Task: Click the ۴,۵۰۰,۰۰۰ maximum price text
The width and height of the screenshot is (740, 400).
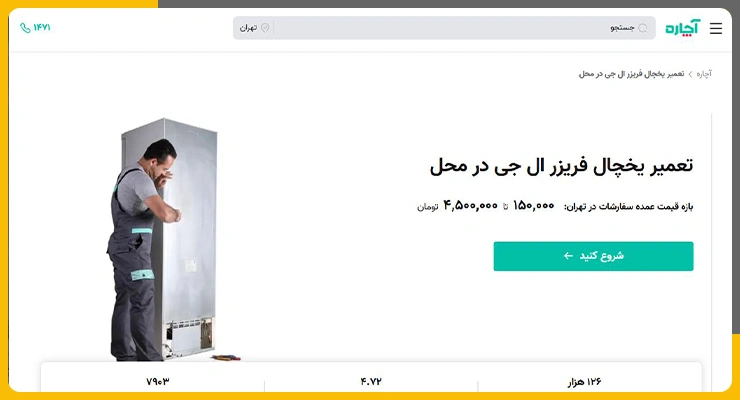Action: click(471, 206)
